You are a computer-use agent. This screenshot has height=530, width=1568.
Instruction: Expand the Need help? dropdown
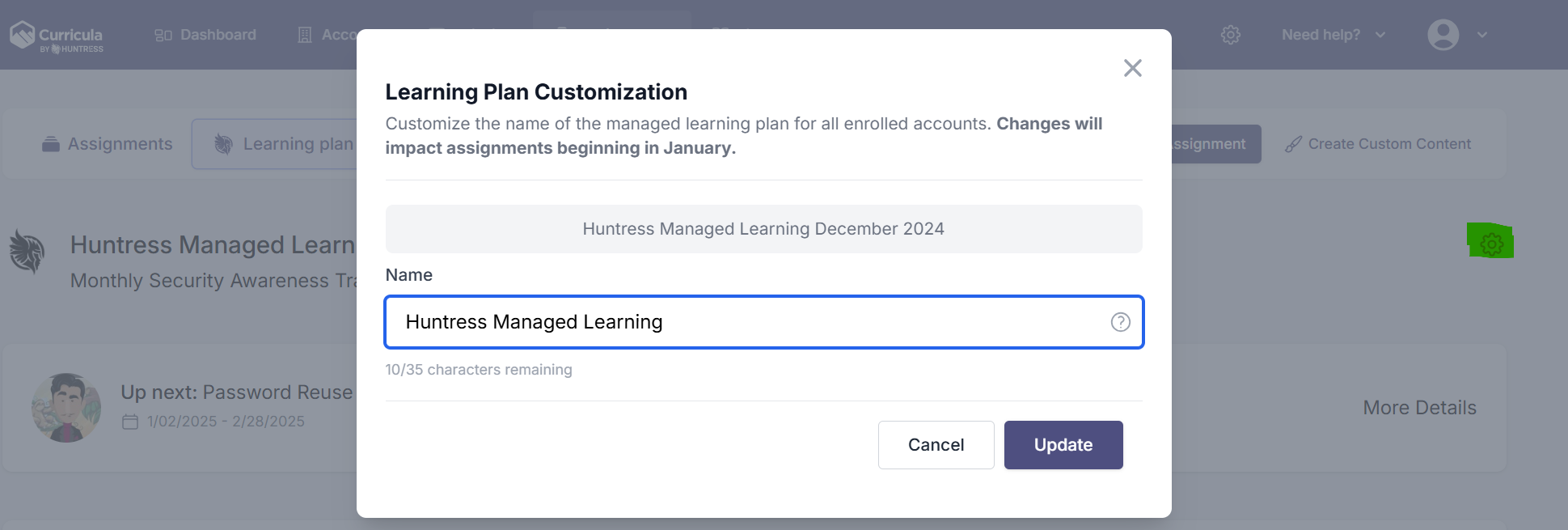1333,35
